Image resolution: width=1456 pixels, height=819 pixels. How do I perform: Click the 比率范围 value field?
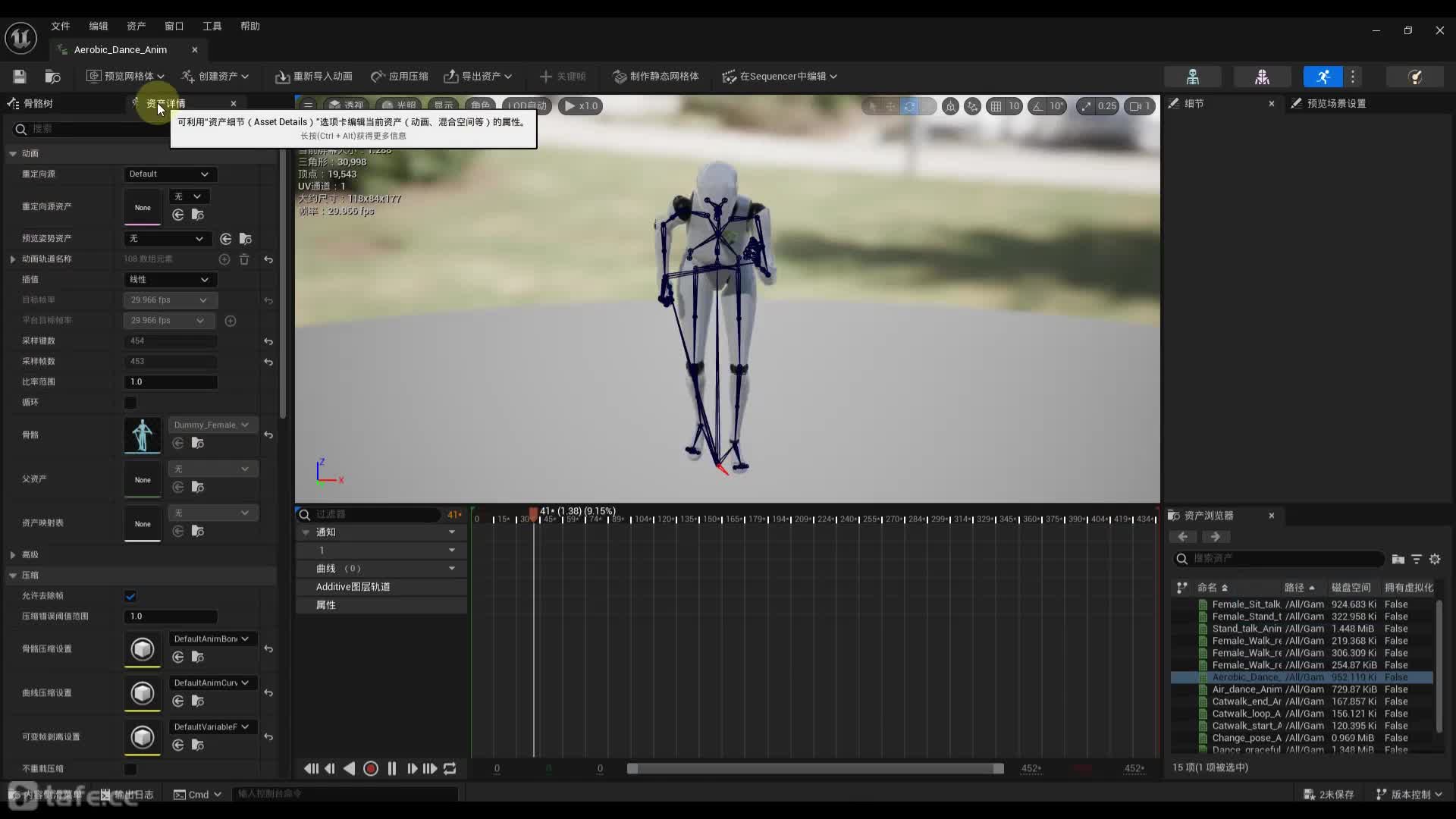[x=171, y=382]
